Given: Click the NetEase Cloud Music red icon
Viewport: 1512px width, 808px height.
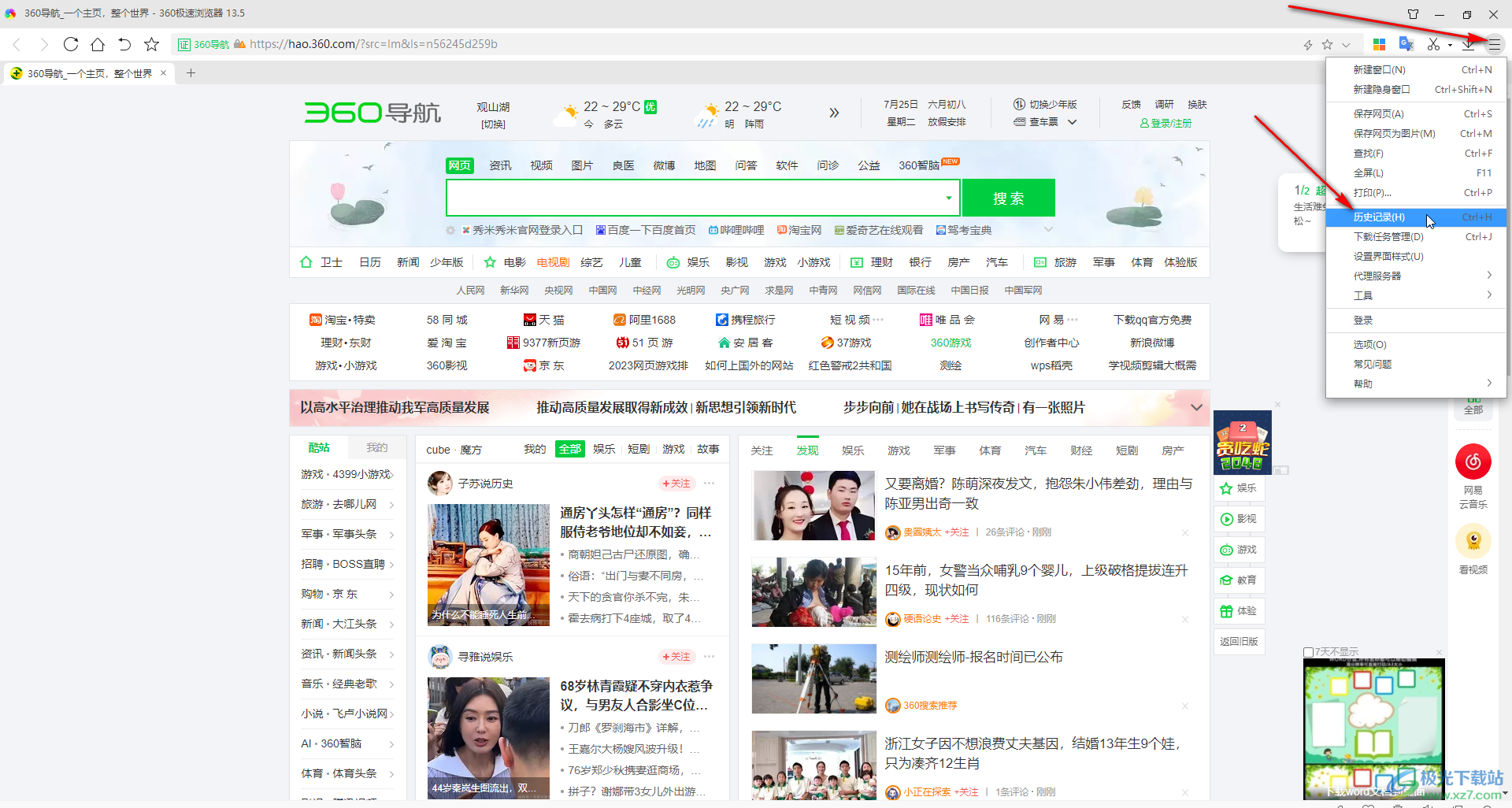Looking at the screenshot, I should [x=1473, y=461].
